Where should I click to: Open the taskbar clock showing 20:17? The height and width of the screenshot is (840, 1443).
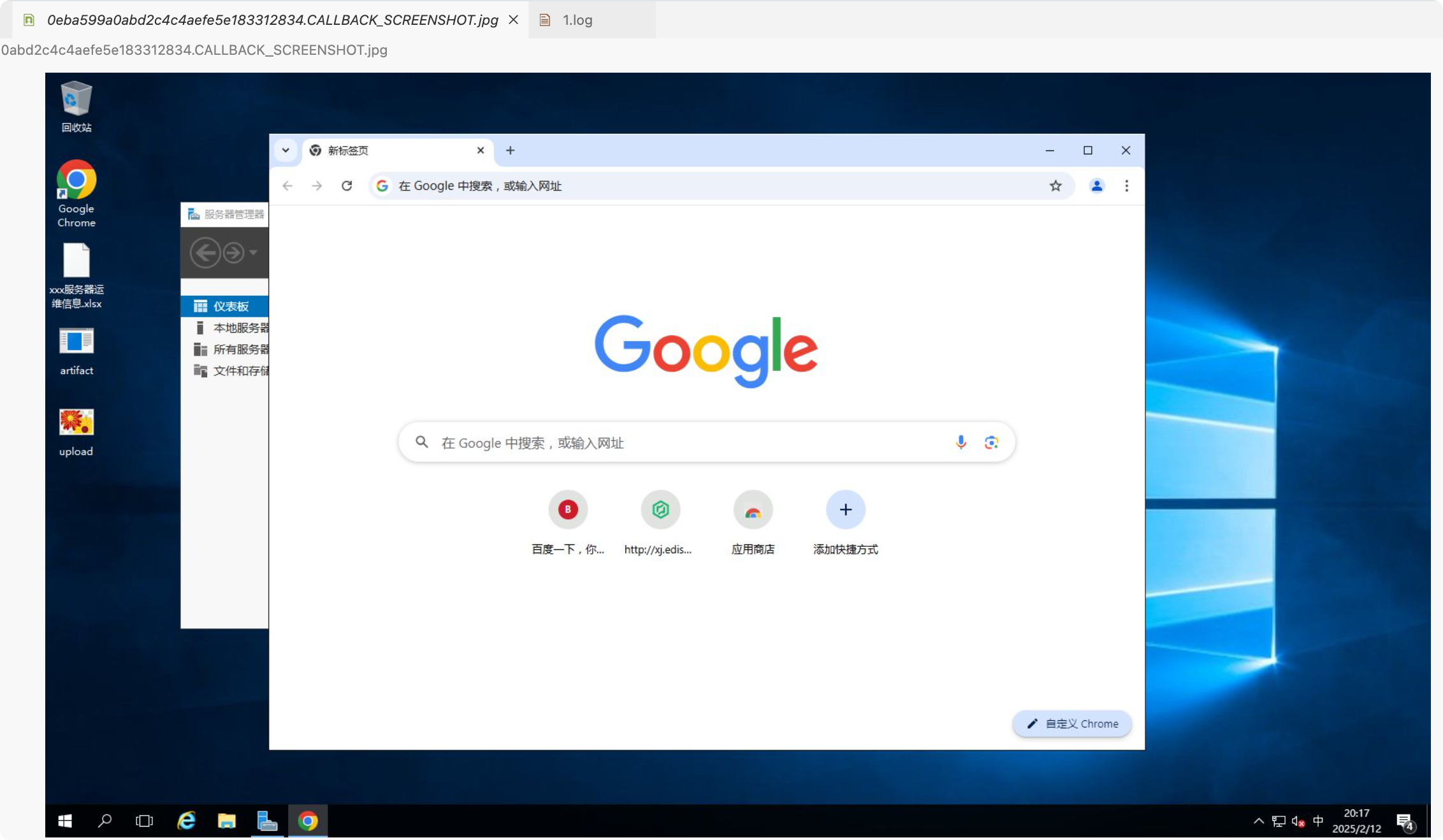tap(1356, 821)
